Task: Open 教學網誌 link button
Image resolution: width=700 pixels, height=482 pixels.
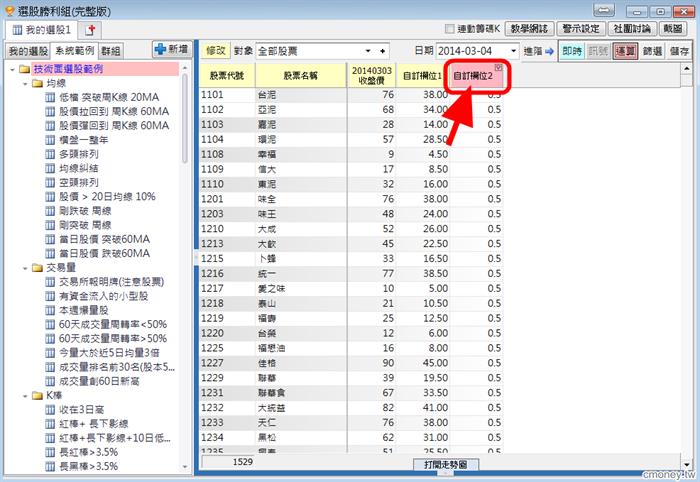Action: coord(529,29)
